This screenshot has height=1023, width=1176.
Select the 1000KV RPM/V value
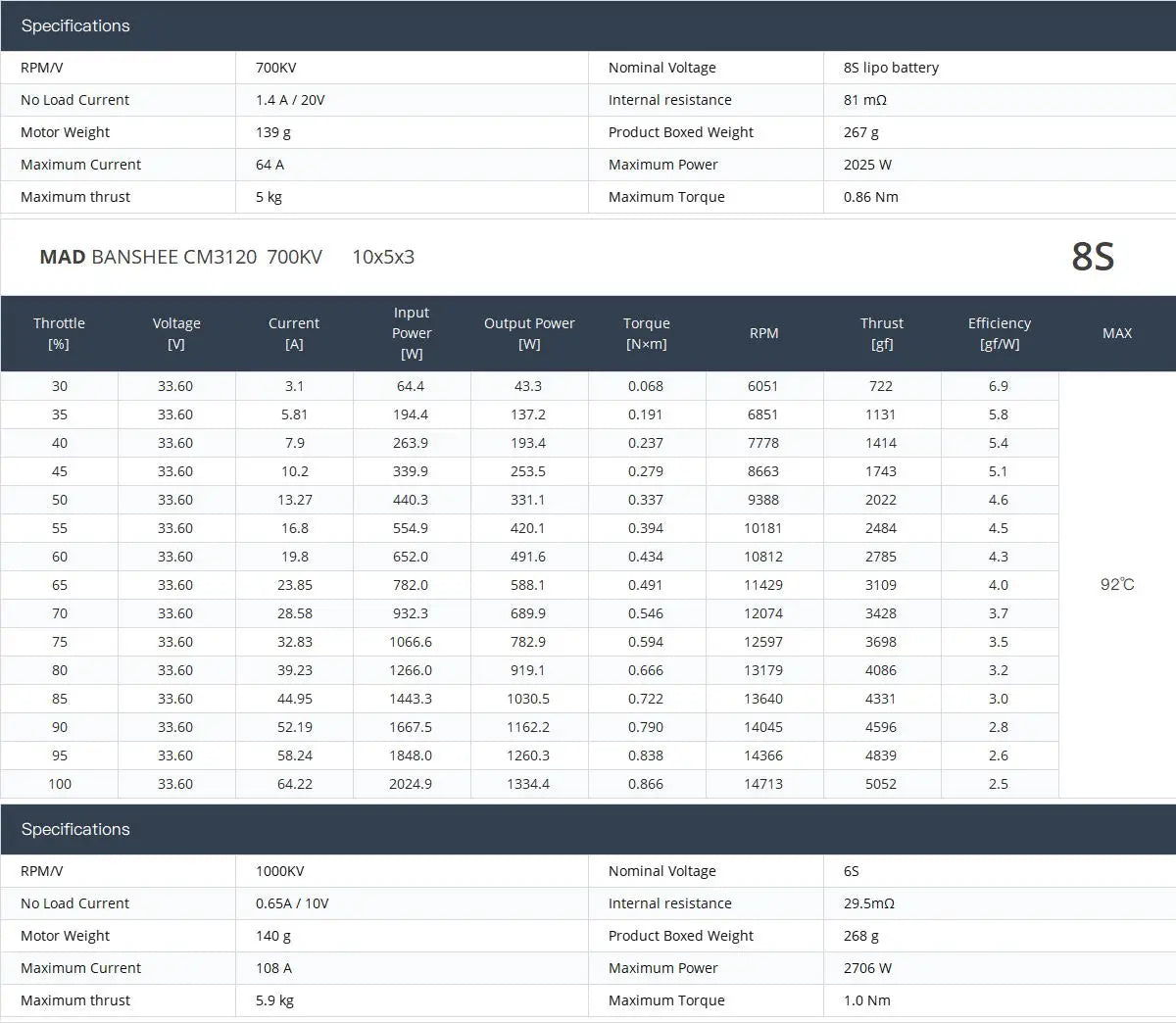pyautogui.click(x=280, y=871)
